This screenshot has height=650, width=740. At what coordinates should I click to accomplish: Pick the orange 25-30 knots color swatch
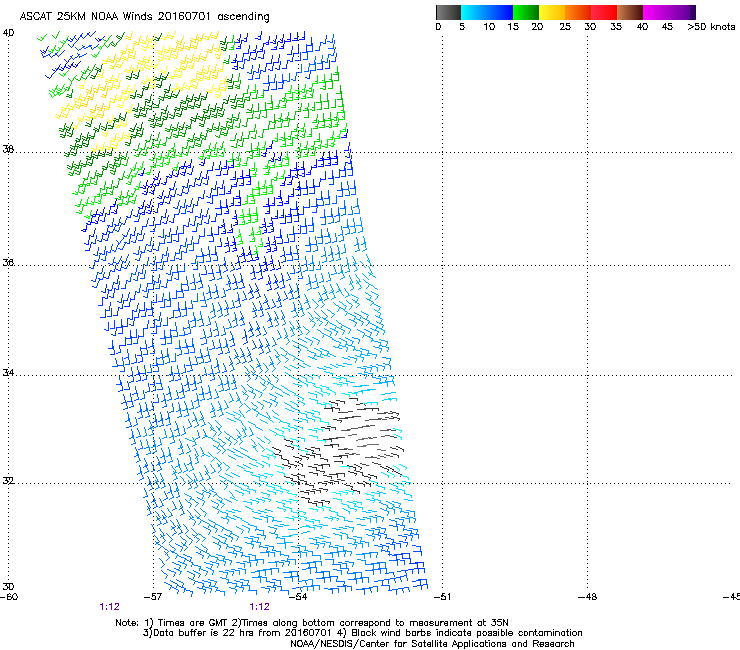[x=578, y=12]
